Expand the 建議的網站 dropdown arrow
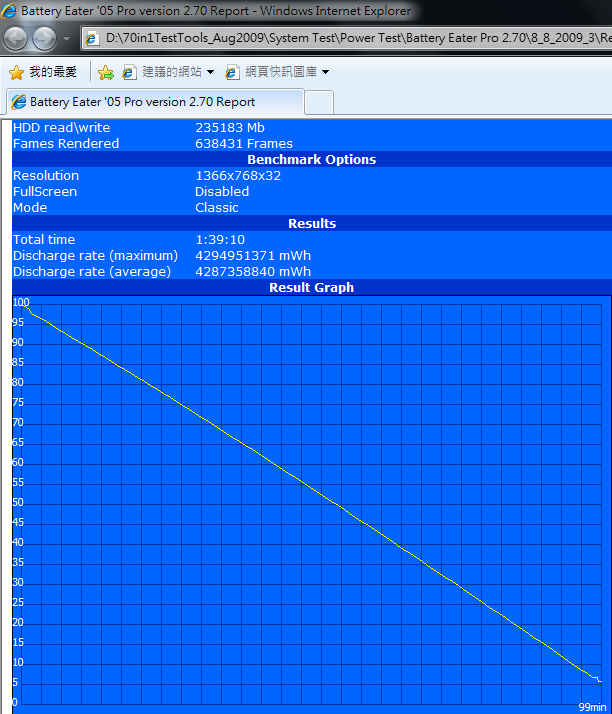Viewport: 612px width, 714px height. [x=210, y=72]
